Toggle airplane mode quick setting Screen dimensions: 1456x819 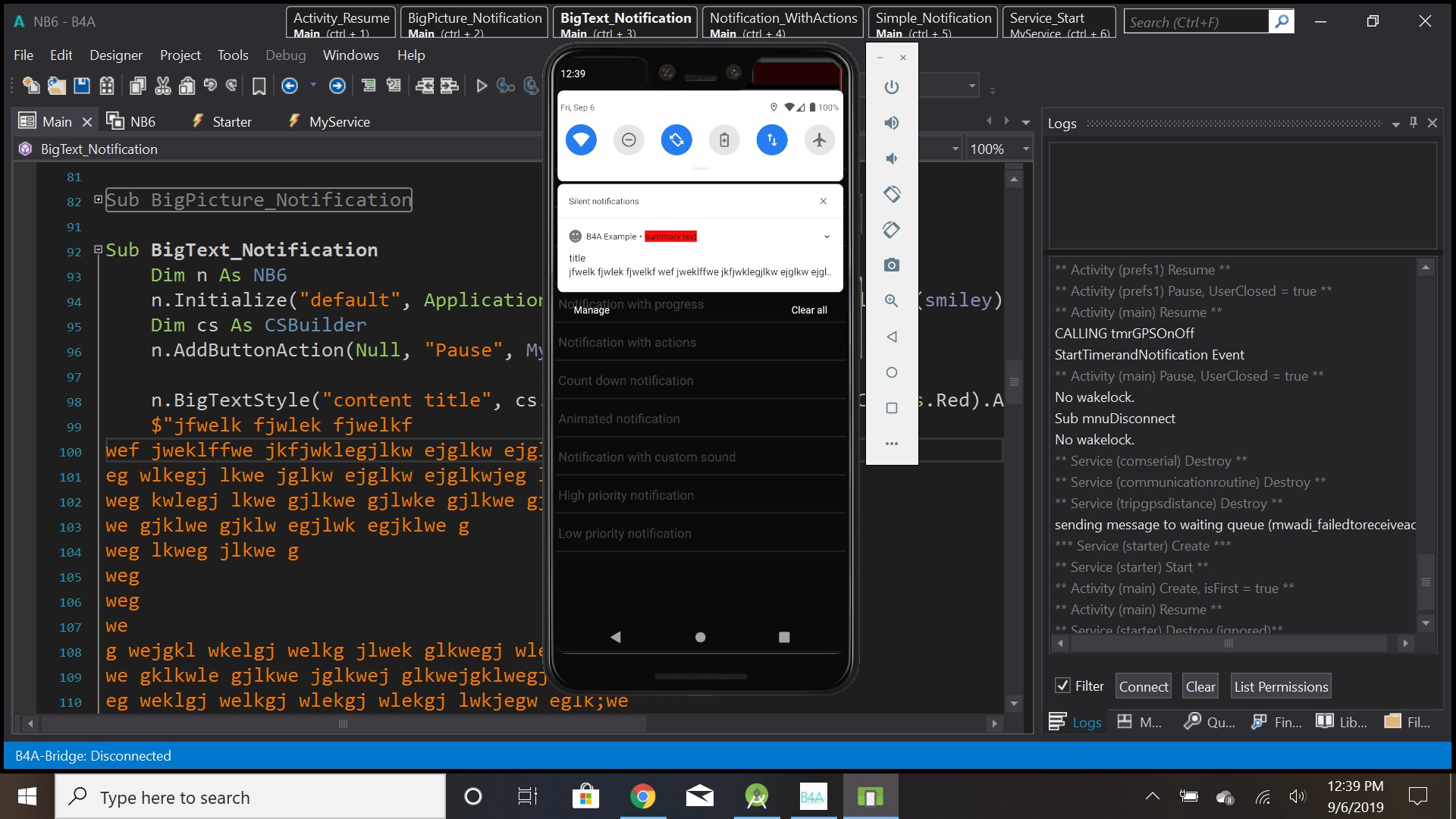(819, 140)
